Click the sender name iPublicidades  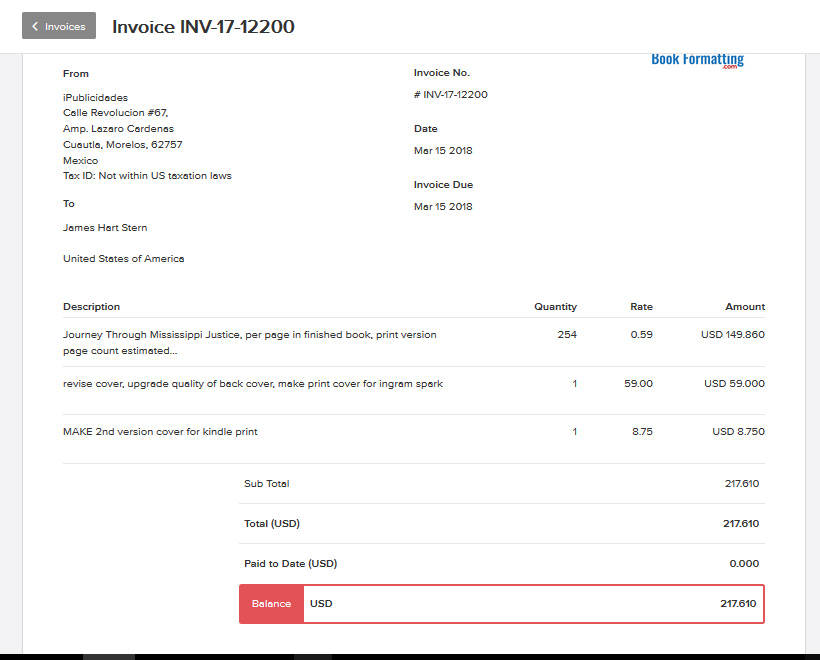coord(95,98)
